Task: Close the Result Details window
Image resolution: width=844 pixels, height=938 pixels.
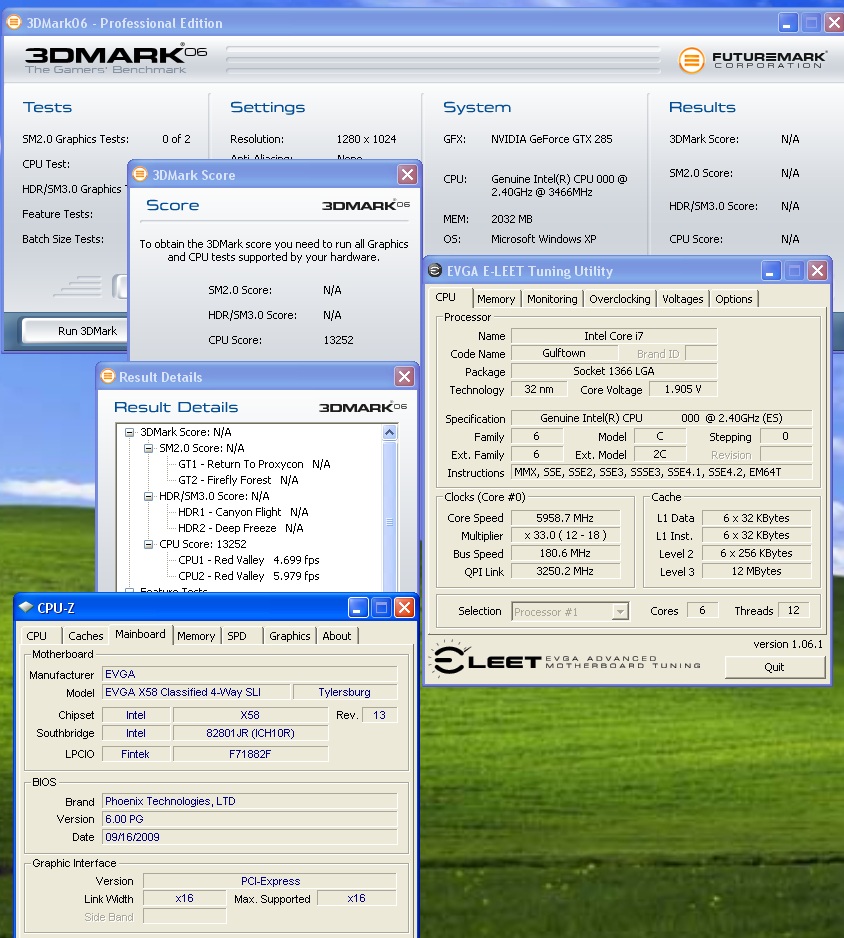Action: [404, 376]
